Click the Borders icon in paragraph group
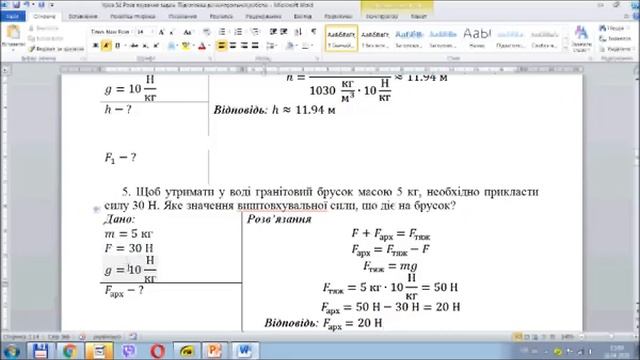 coord(305,46)
